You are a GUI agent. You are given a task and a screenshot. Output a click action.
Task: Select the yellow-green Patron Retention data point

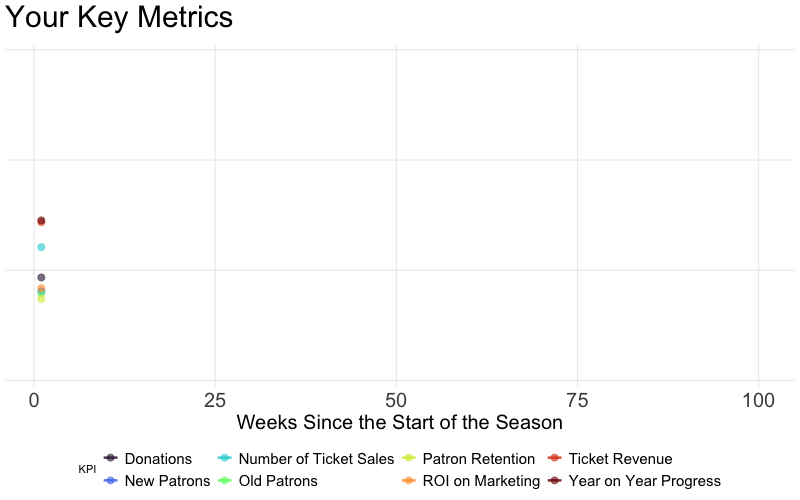tap(41, 298)
